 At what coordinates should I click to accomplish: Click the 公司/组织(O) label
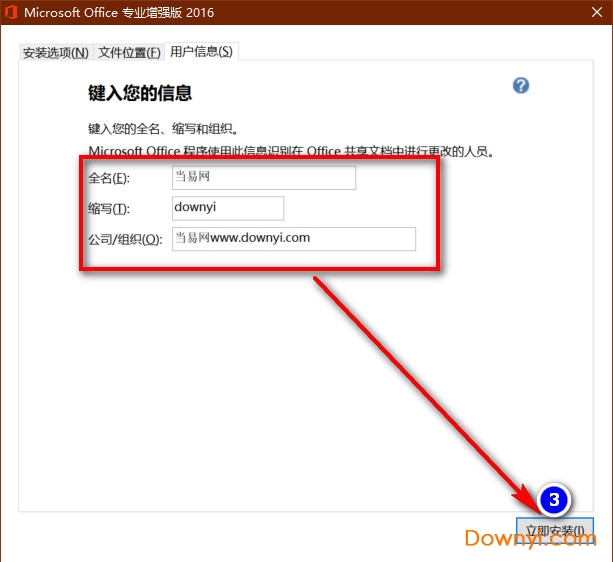tap(125, 238)
